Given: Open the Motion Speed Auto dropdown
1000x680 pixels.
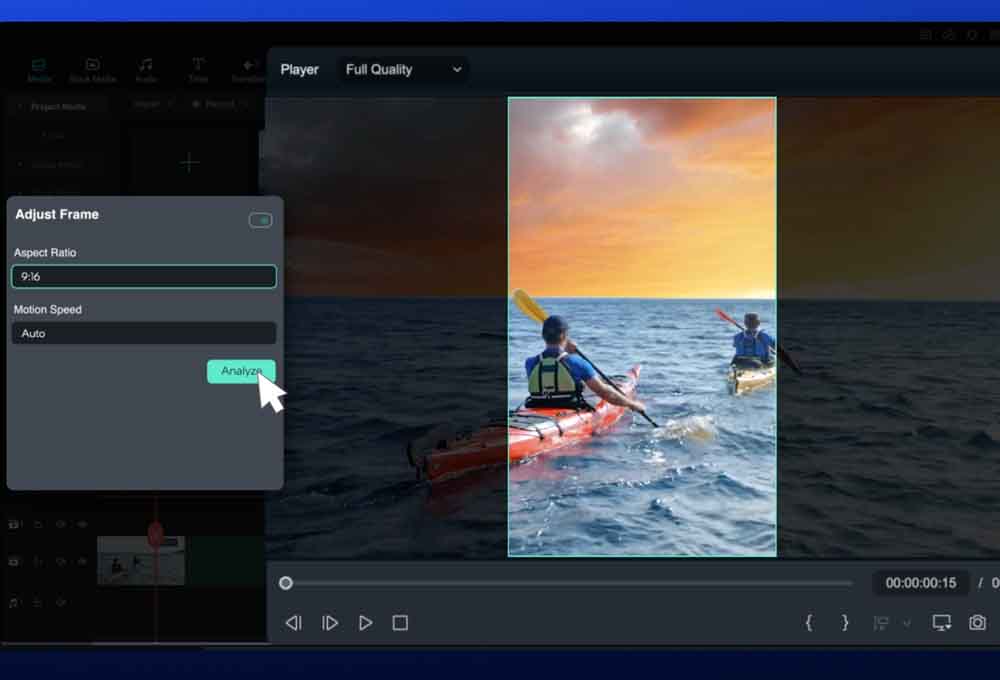Looking at the screenshot, I should [x=144, y=333].
